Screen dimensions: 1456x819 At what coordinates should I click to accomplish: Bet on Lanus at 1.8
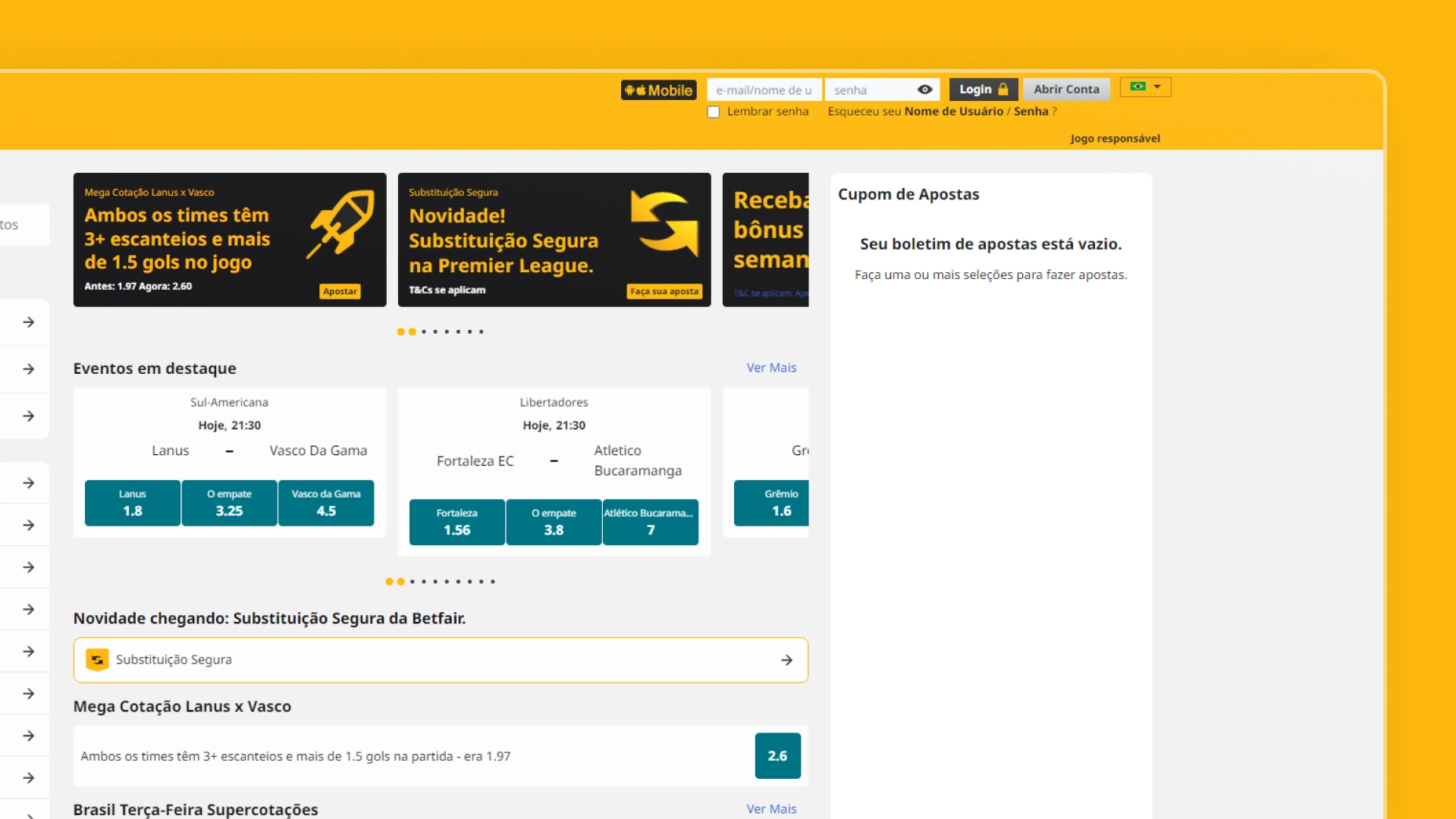[133, 503]
